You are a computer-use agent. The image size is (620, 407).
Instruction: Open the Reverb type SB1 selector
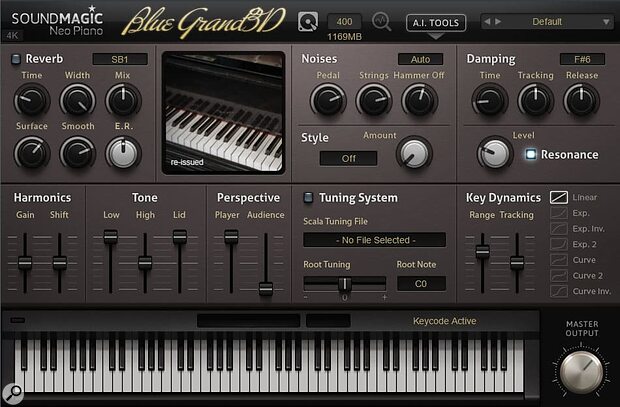120,59
